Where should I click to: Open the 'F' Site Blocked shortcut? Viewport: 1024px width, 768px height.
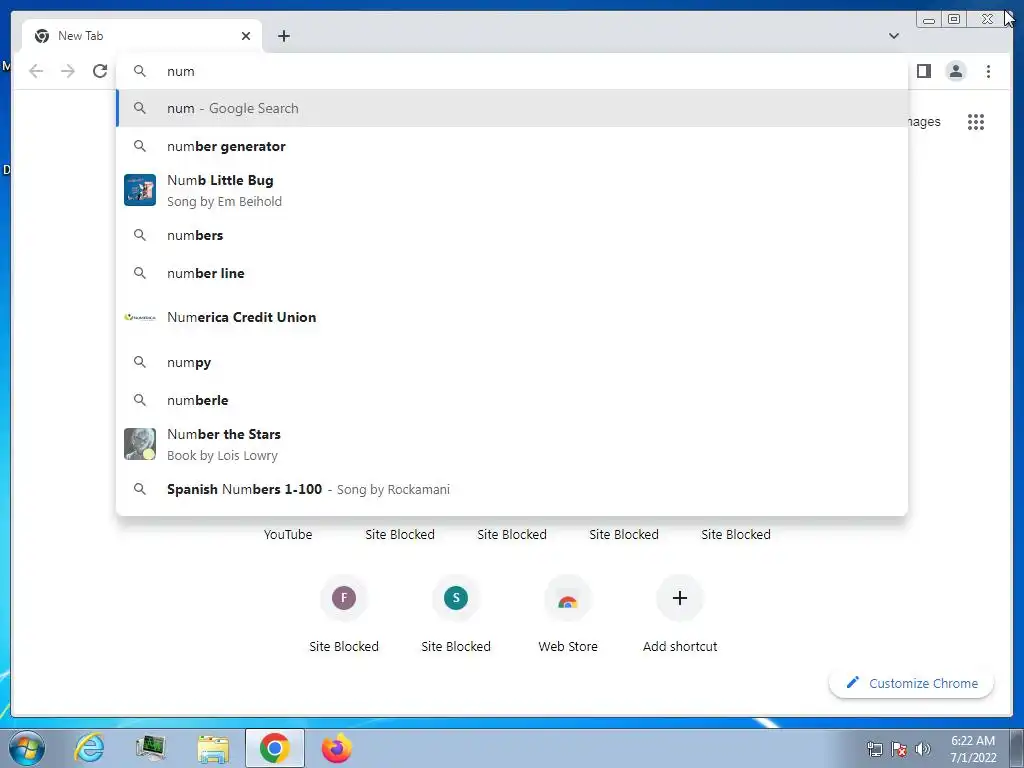(344, 598)
